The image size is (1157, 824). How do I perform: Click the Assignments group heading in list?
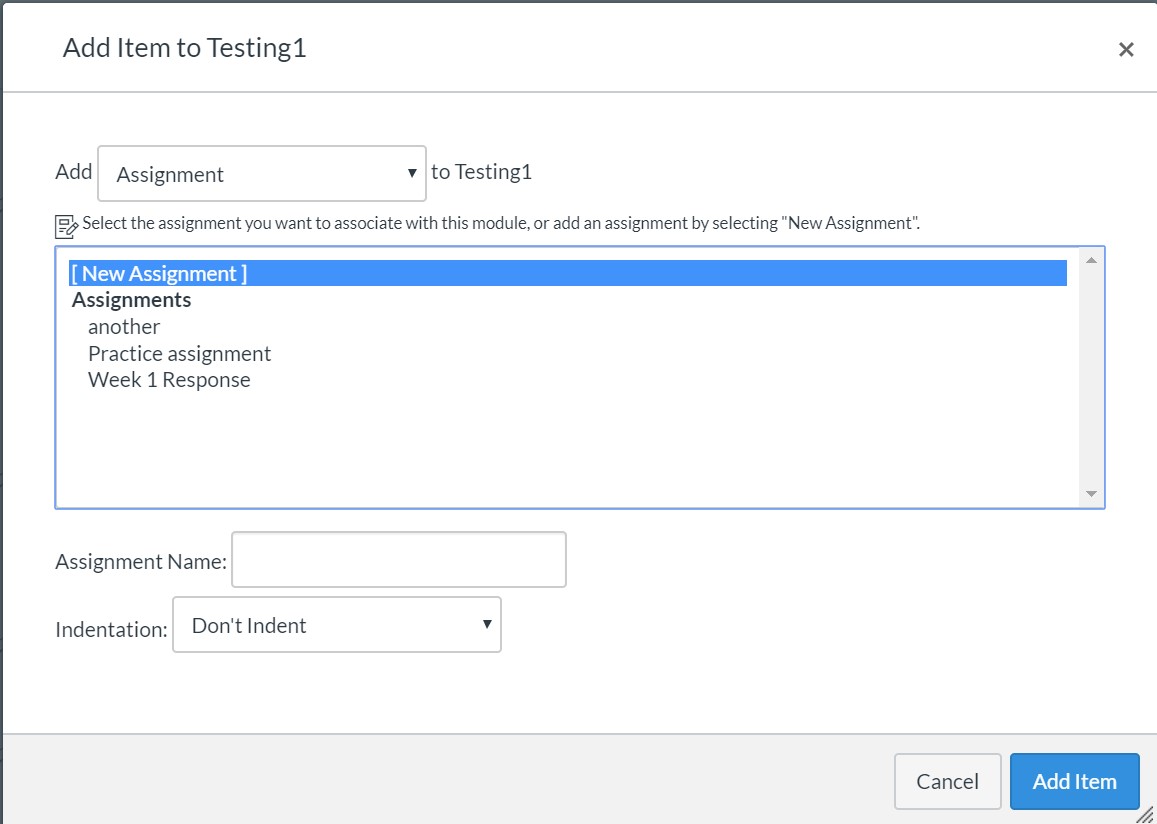pyautogui.click(x=131, y=300)
